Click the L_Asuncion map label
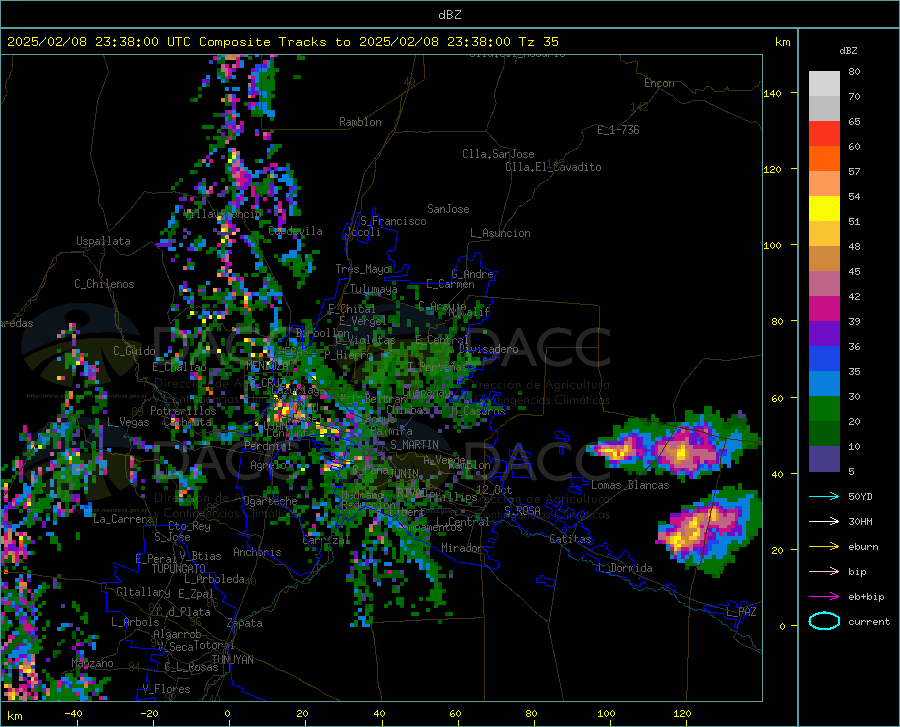The height and width of the screenshot is (727, 900). point(500,233)
